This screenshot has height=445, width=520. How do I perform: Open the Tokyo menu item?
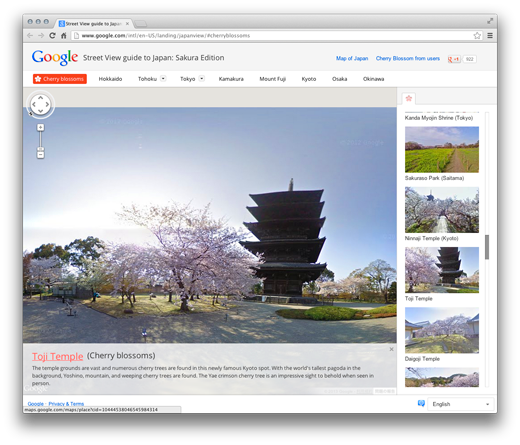tap(187, 79)
